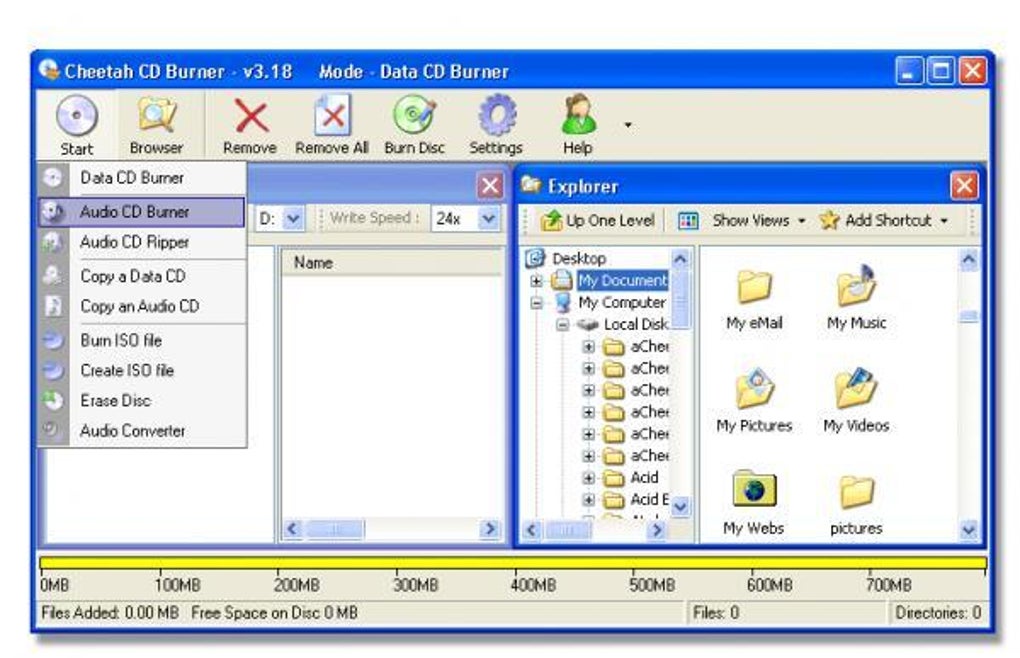Click file list horizontal scroll left arrow

(292, 529)
